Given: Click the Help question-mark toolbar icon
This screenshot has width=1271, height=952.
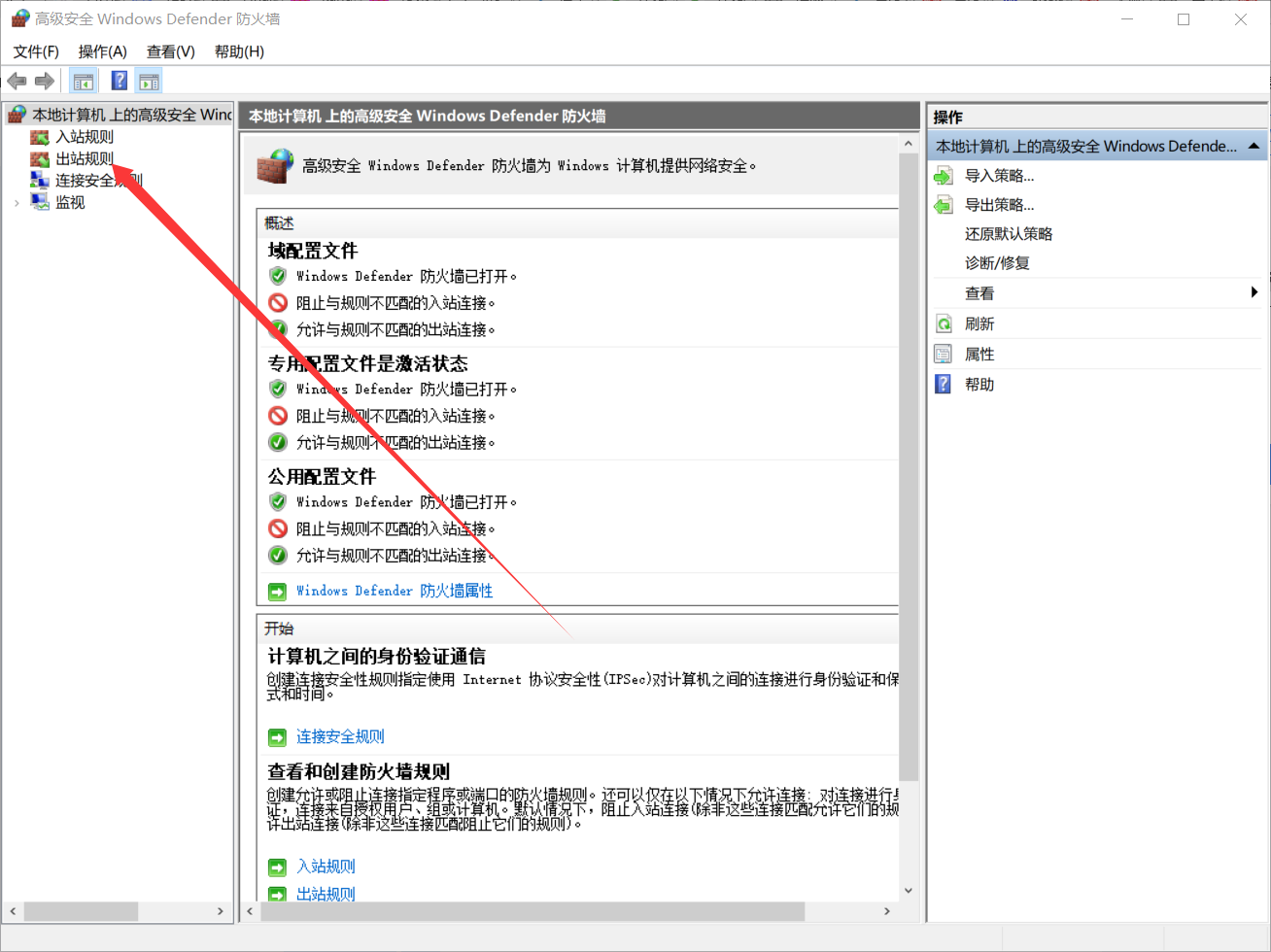Looking at the screenshot, I should [x=119, y=81].
